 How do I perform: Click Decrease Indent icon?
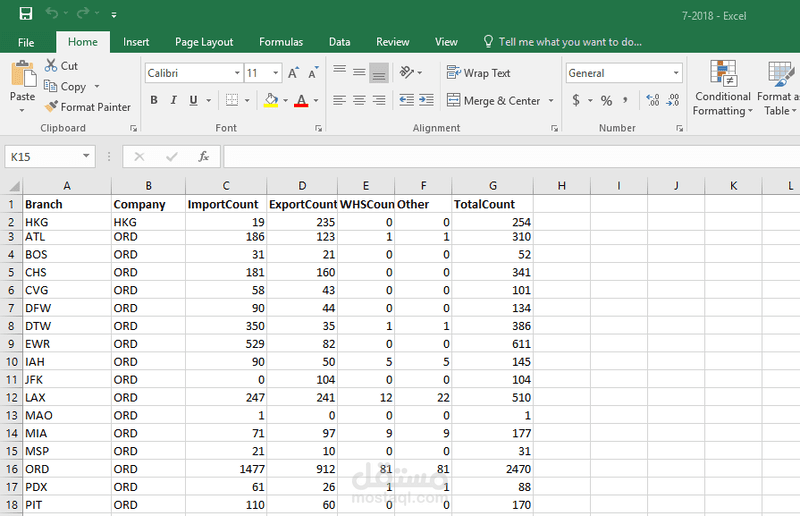[407, 100]
